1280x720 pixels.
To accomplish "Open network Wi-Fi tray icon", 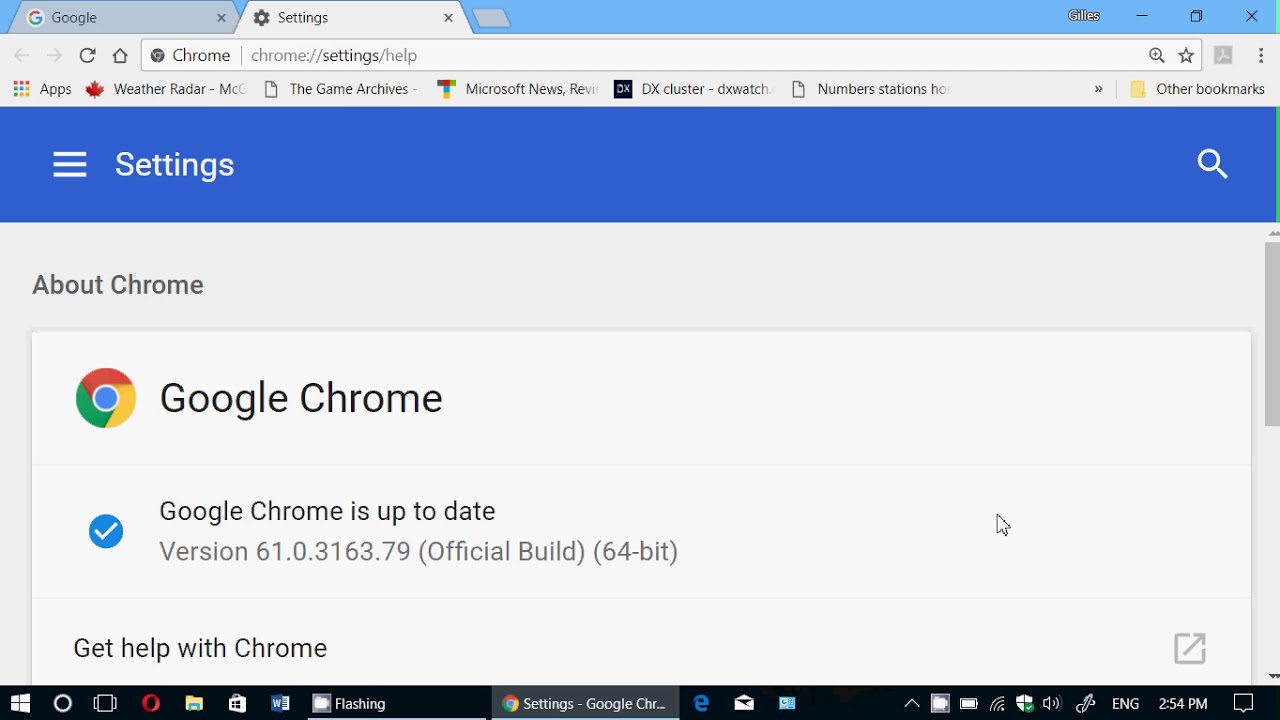I will (x=997, y=704).
